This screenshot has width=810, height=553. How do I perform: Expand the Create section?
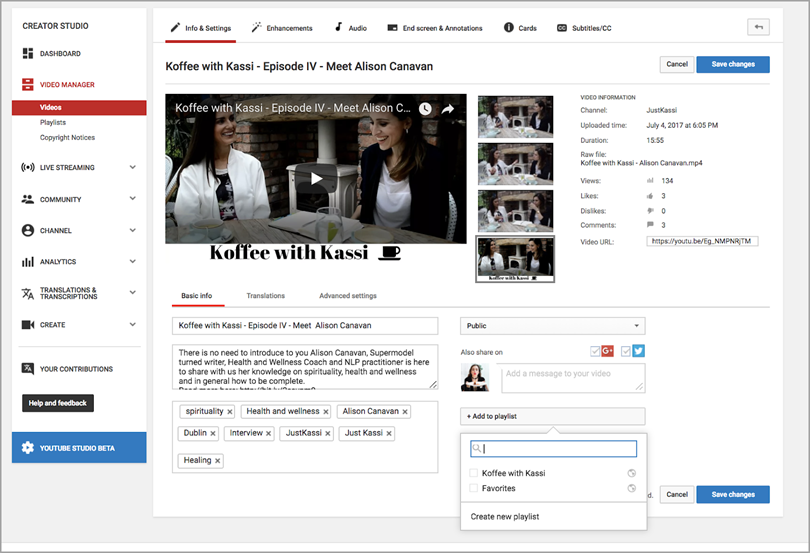click(x=133, y=325)
